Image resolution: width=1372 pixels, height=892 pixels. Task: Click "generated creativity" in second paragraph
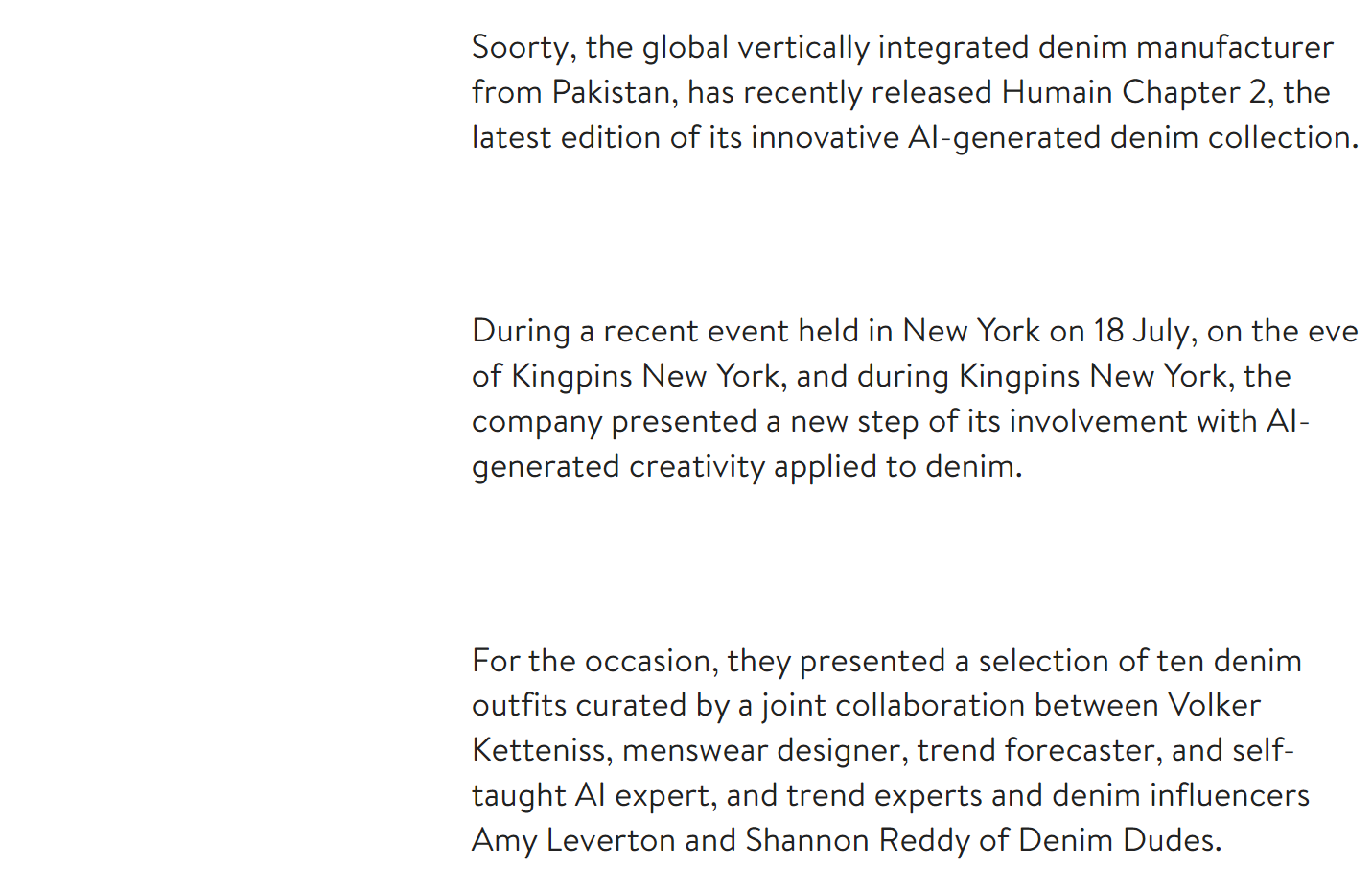point(617,466)
